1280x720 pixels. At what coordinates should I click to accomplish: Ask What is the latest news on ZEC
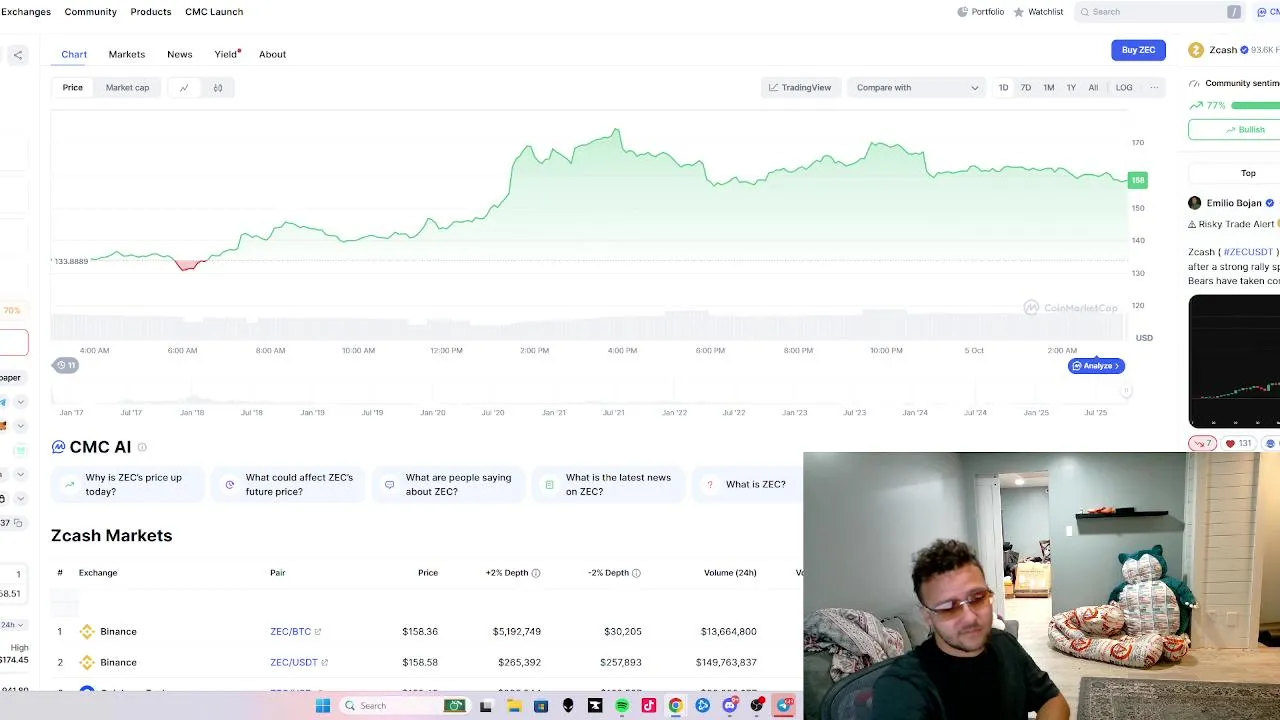(608, 485)
